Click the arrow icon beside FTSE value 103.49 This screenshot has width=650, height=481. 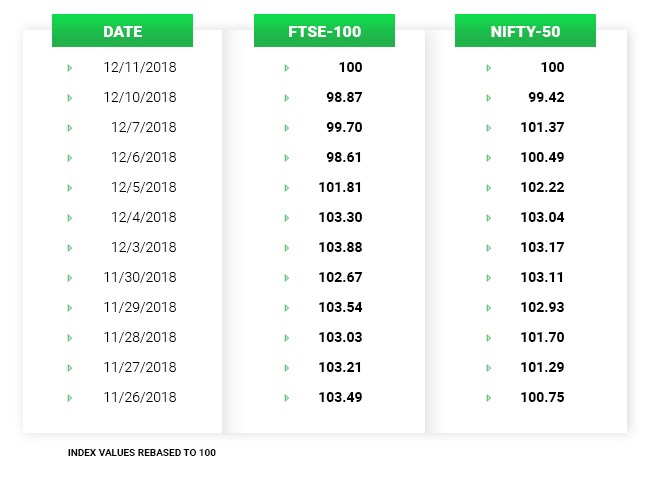[287, 398]
